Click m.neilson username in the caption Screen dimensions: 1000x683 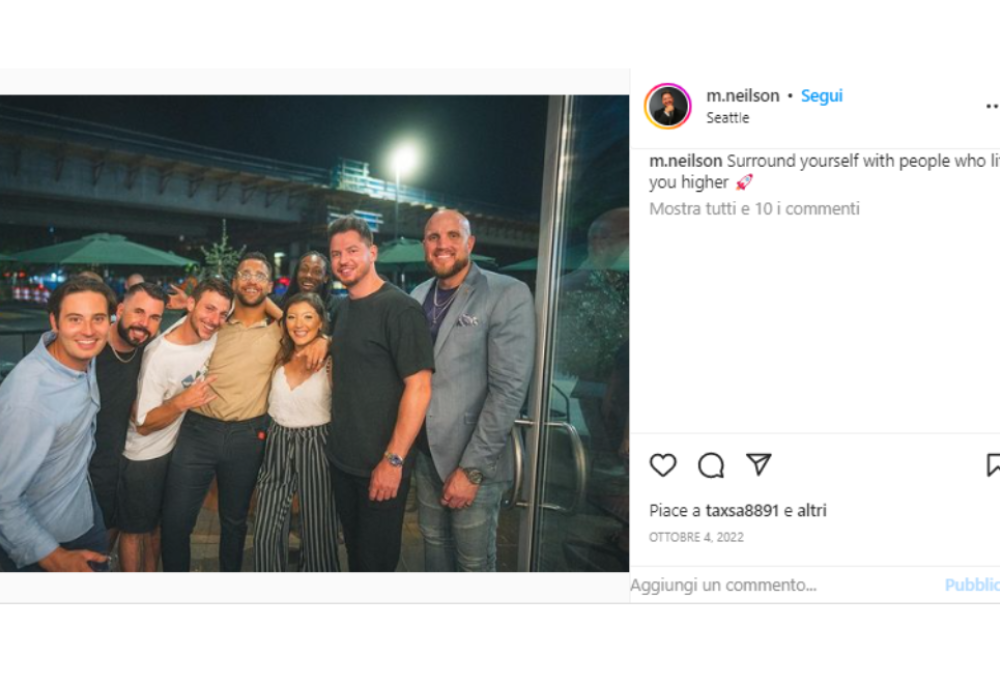pyautogui.click(x=685, y=161)
